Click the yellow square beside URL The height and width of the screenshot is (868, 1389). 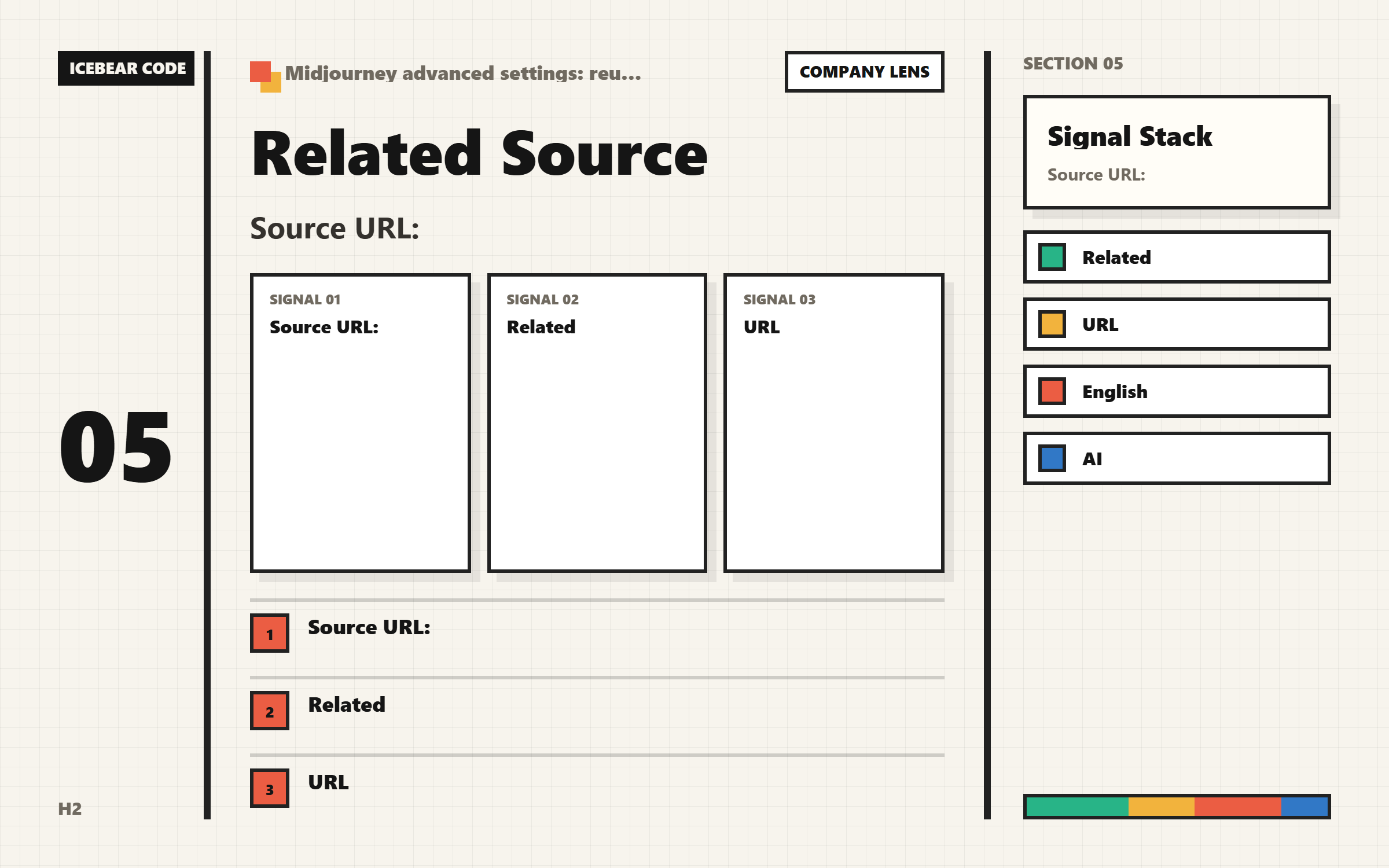coord(1052,324)
